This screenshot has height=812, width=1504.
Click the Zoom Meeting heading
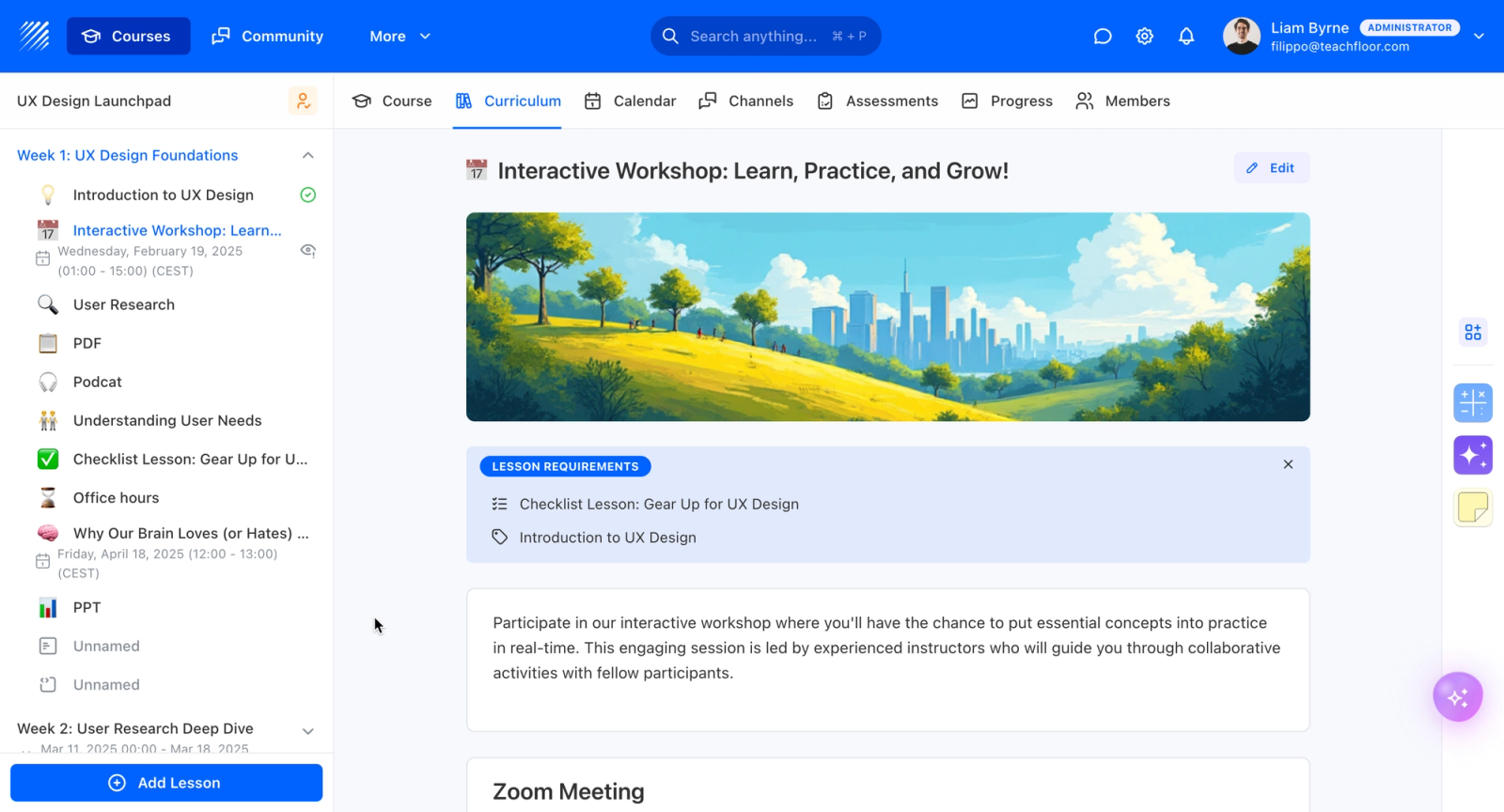click(x=569, y=791)
